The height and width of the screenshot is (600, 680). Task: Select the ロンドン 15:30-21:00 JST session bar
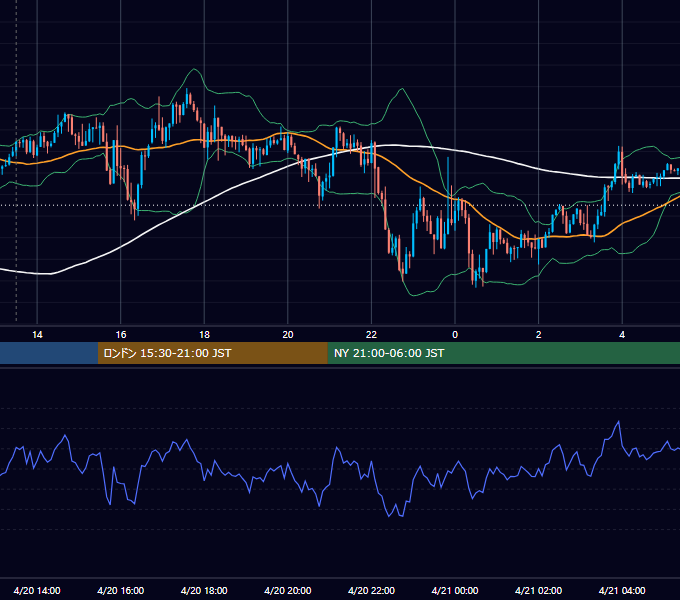[x=212, y=353]
